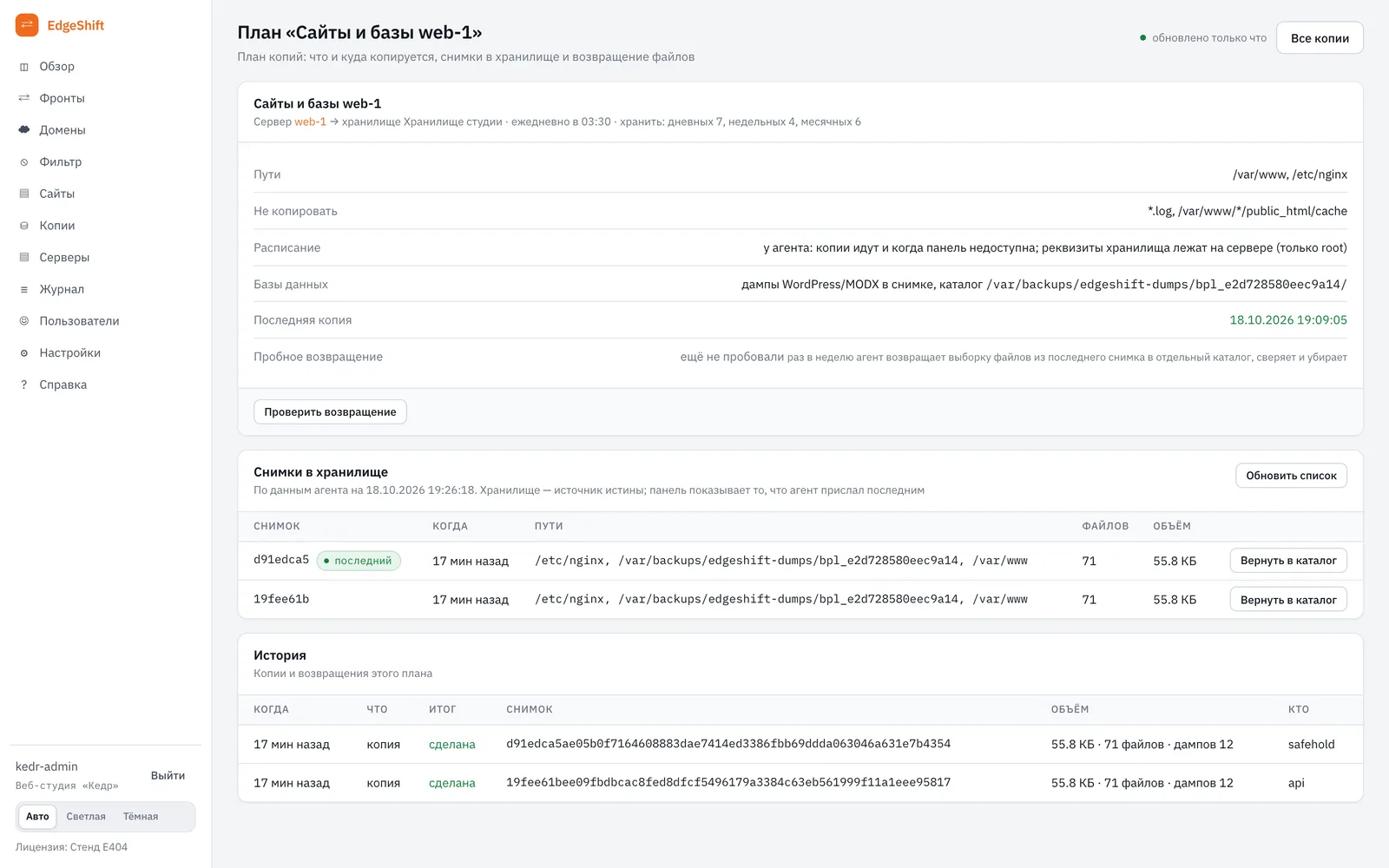Image resolution: width=1389 pixels, height=868 pixels.
Task: Click the ФАЙЛОВ column header
Action: click(1105, 526)
